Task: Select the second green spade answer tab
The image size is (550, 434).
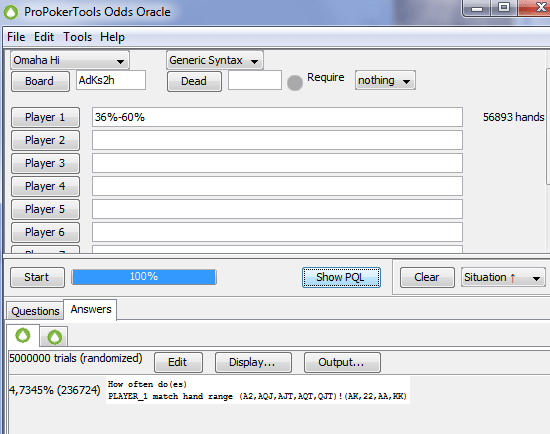Action: 54,337
